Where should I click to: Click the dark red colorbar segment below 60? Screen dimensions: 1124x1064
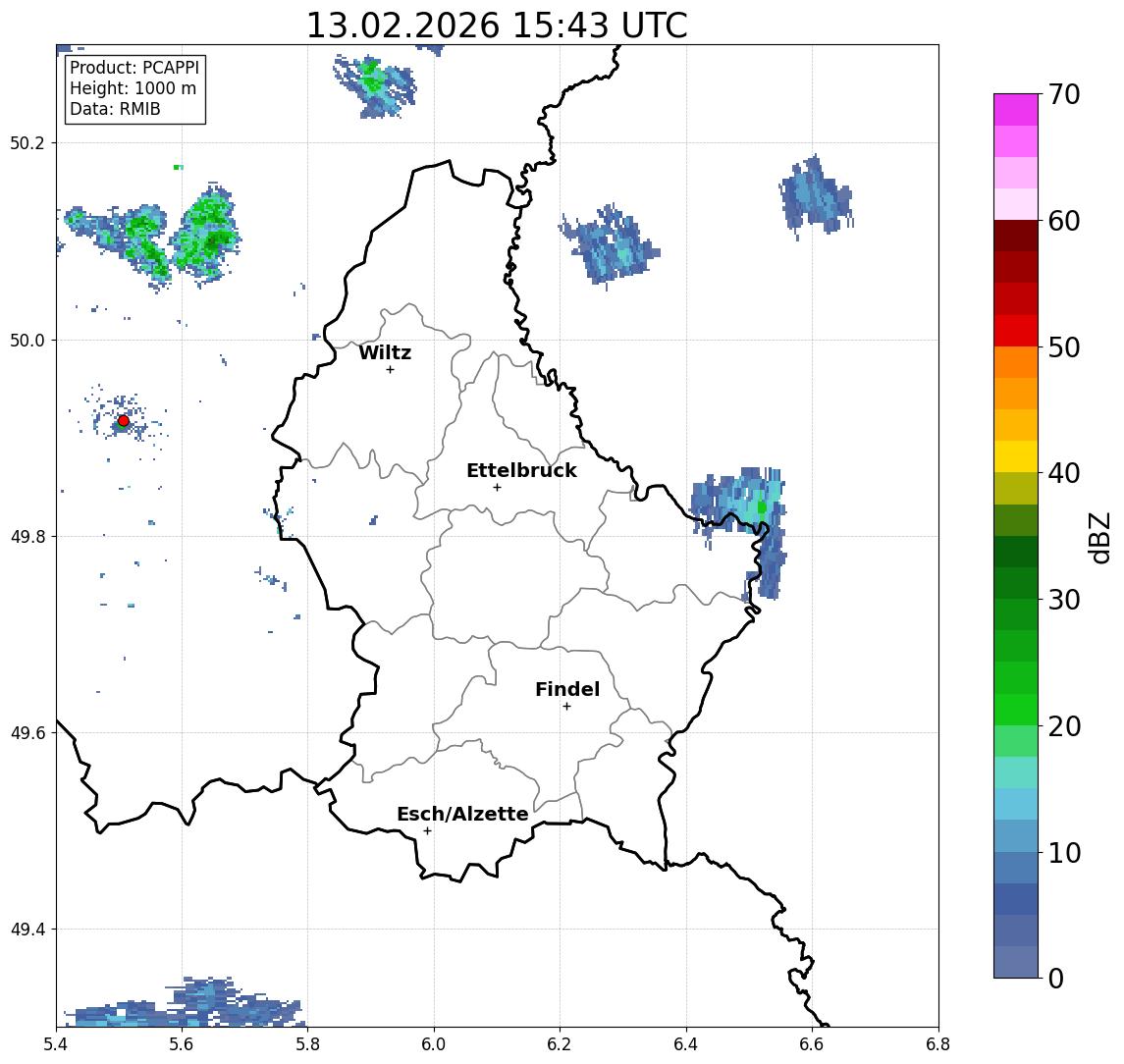pos(1016,236)
